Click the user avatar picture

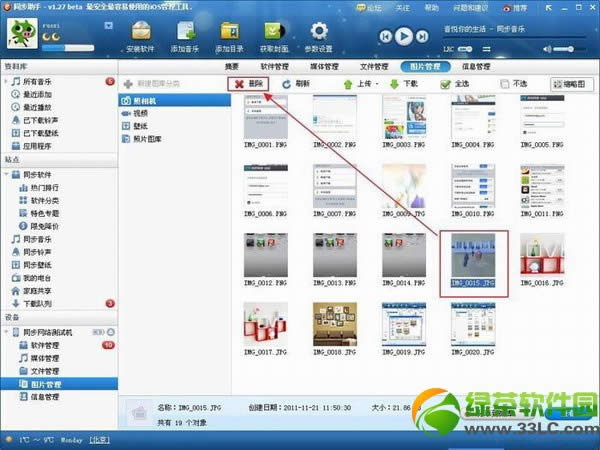(23, 34)
